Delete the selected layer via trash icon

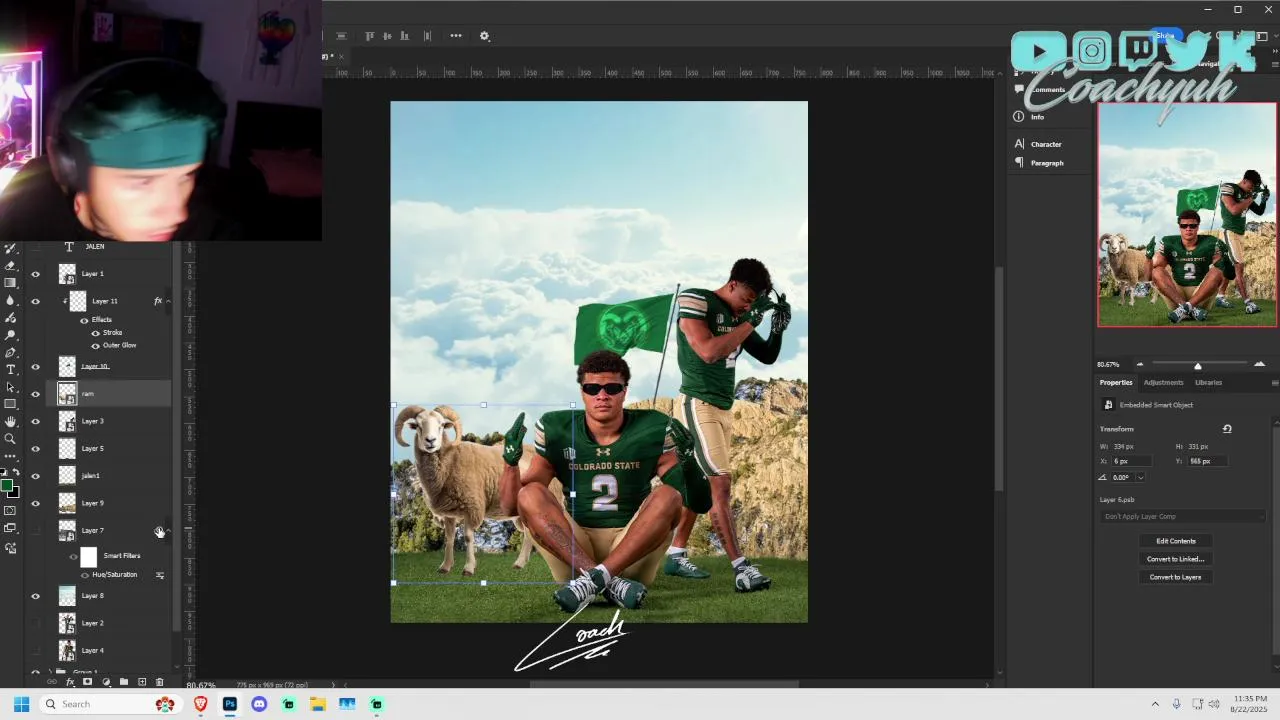(159, 682)
